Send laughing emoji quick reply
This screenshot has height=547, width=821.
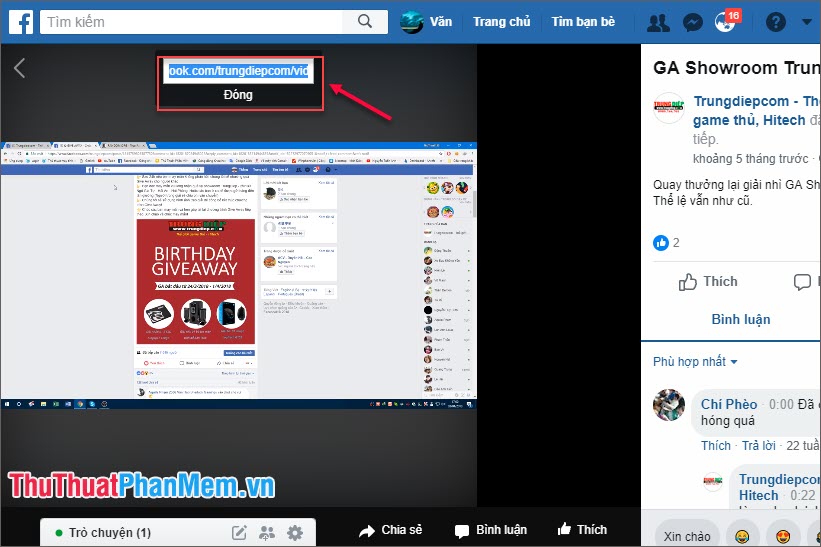tap(742, 537)
